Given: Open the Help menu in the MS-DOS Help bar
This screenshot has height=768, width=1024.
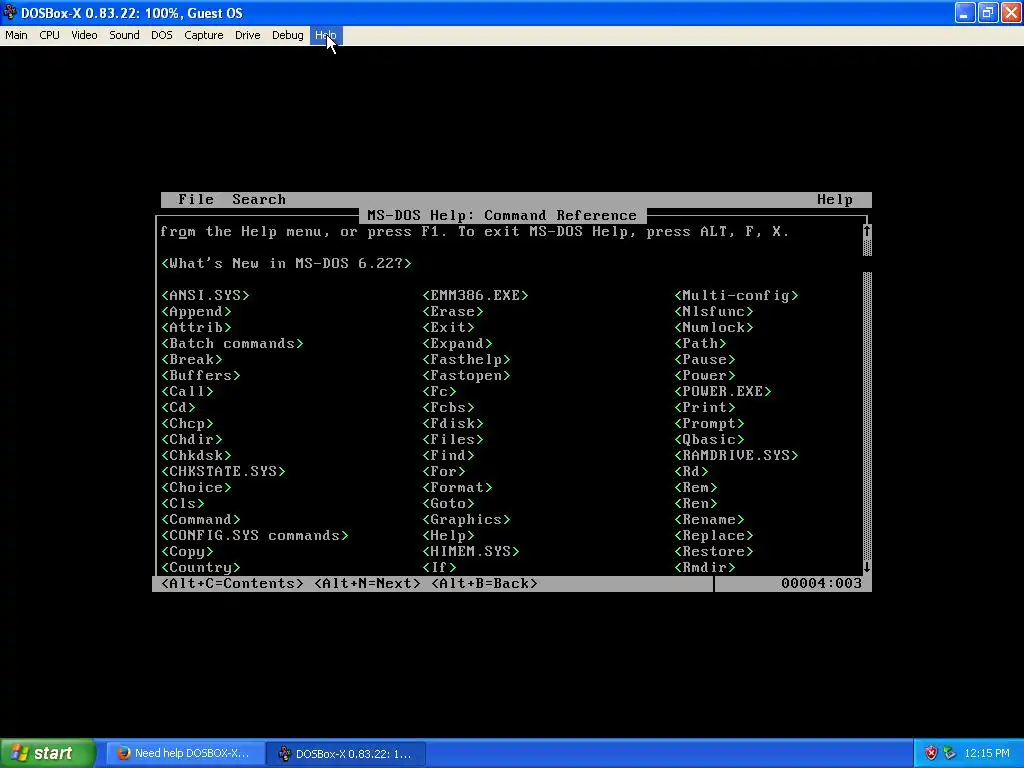Looking at the screenshot, I should 835,199.
